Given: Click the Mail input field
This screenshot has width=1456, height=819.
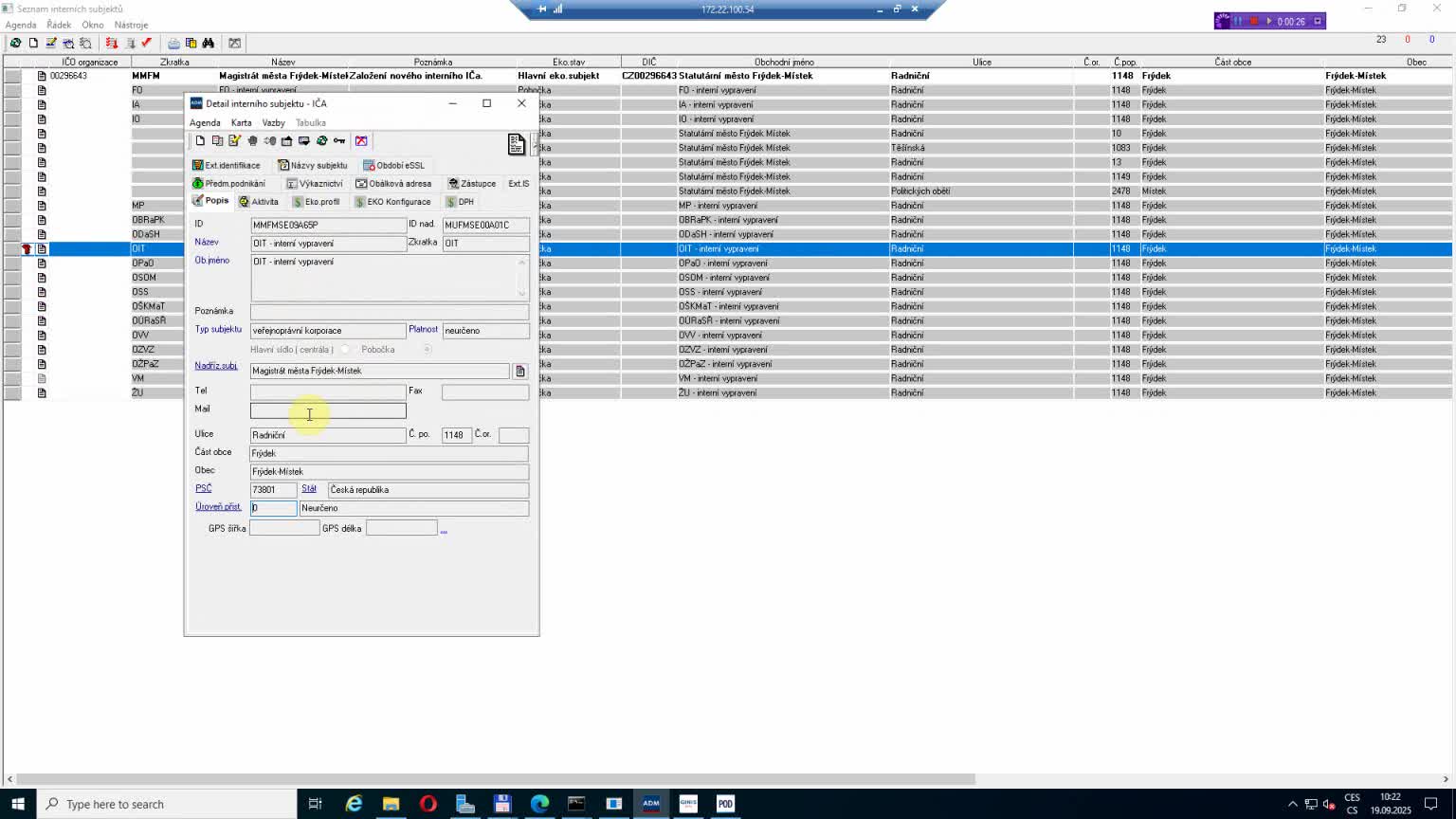Looking at the screenshot, I should tap(328, 411).
